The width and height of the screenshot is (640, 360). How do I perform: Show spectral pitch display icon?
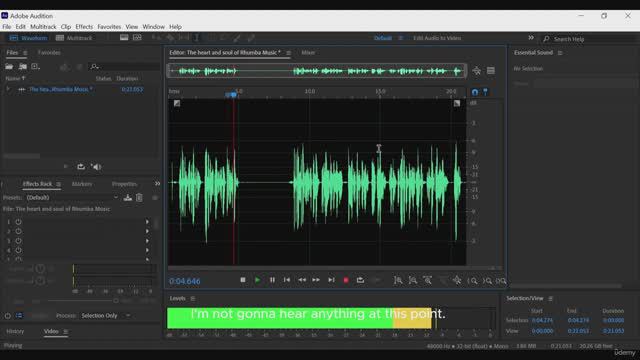(x=138, y=38)
